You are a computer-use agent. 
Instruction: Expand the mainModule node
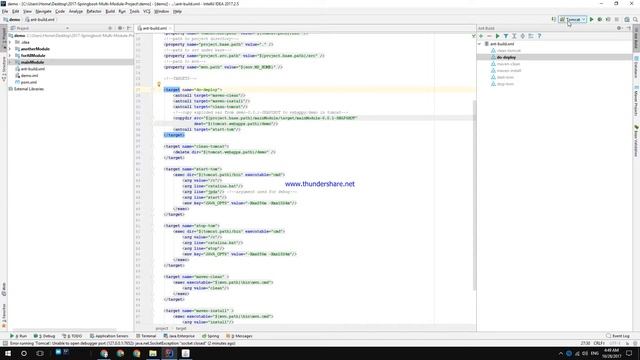[10, 62]
